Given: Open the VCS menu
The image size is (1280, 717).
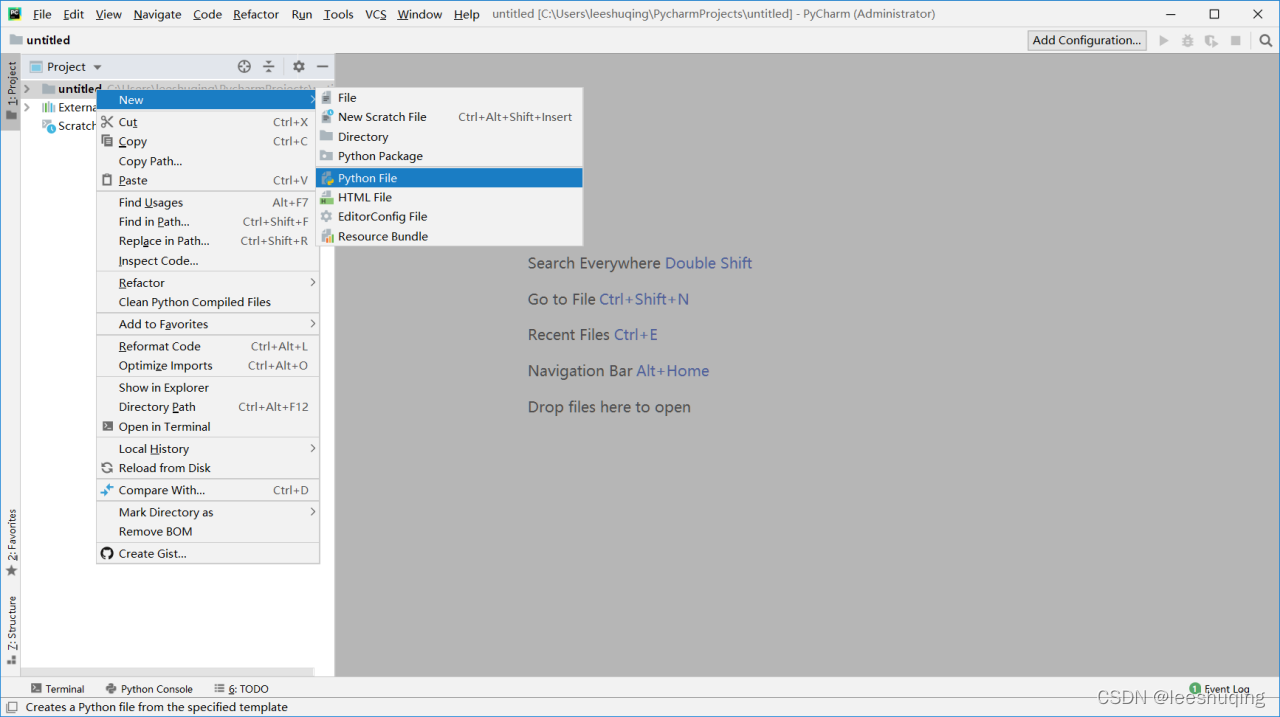Looking at the screenshot, I should click(x=375, y=14).
